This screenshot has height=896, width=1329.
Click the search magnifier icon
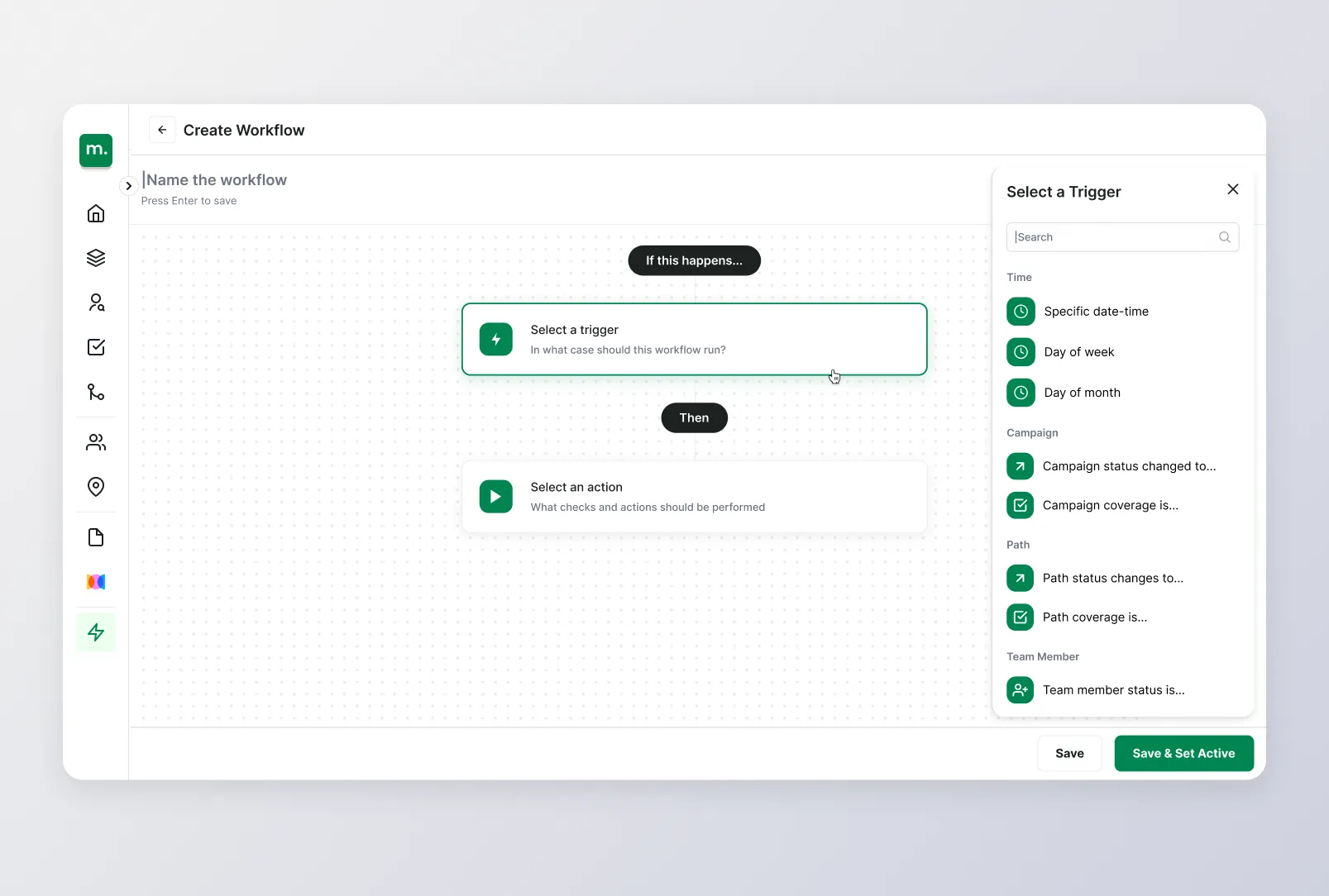[x=1224, y=237]
